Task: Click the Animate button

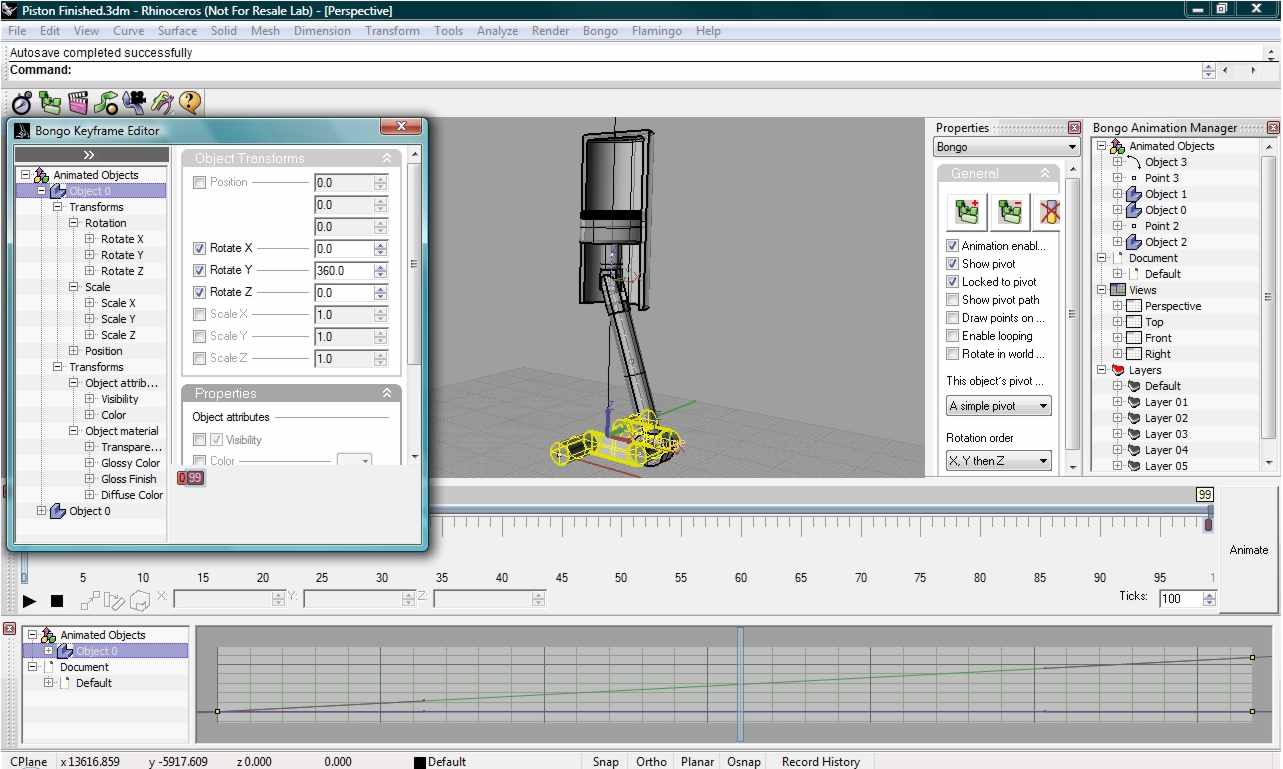Action: point(1248,550)
